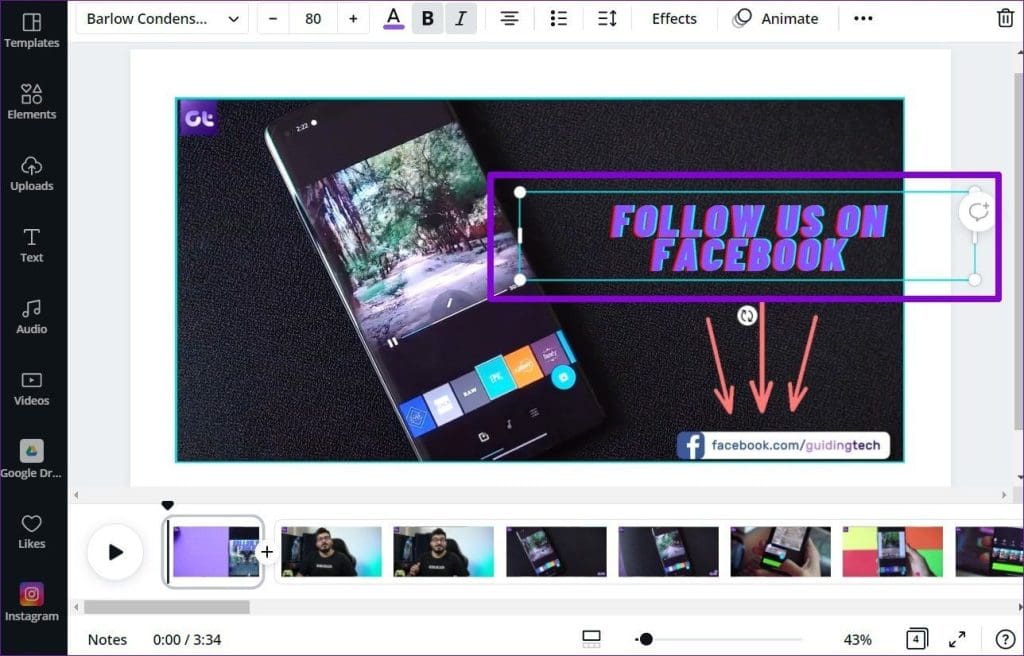Open the list formatting options
This screenshot has height=656, width=1024.
click(x=558, y=18)
